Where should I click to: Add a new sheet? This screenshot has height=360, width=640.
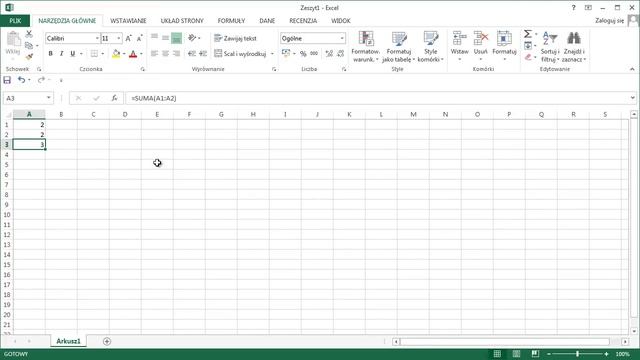point(107,341)
